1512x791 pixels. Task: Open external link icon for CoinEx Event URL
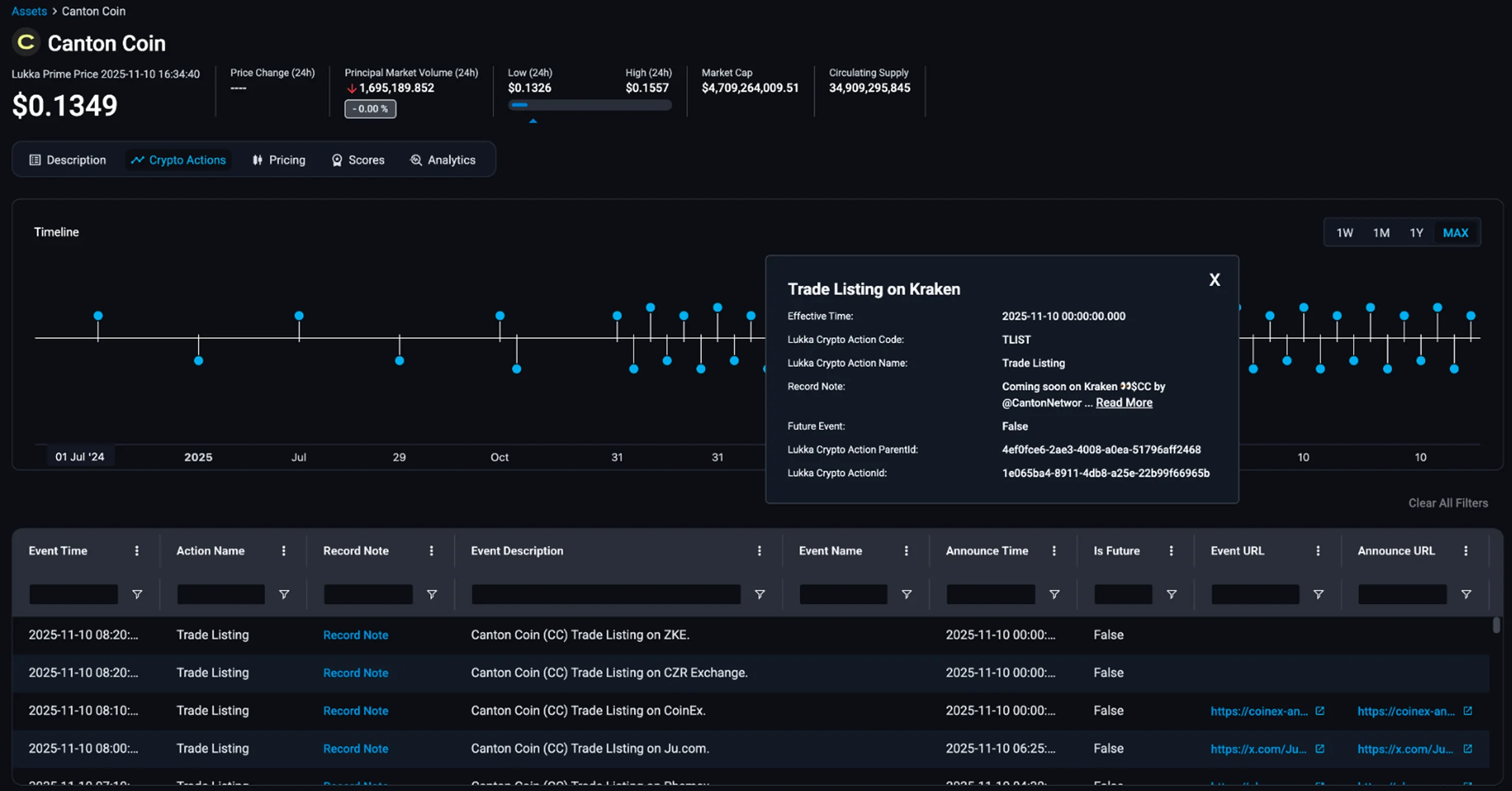[x=1320, y=711]
